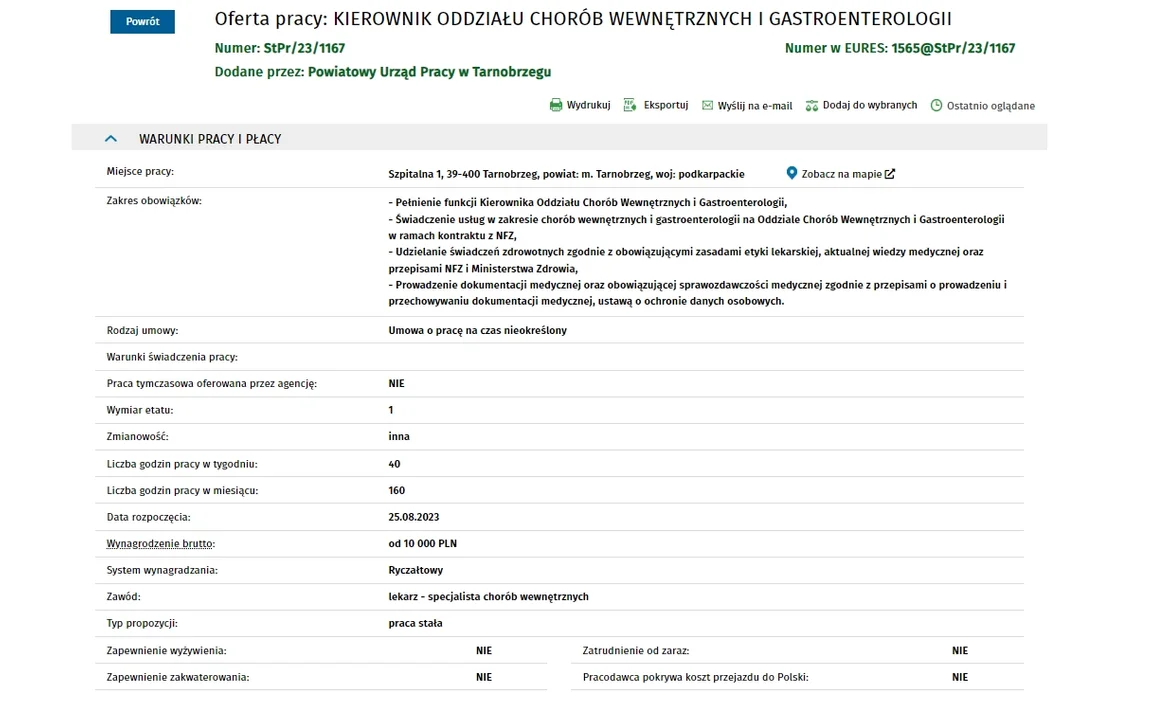Click the external link icon after Zobacz na mapie

point(890,174)
